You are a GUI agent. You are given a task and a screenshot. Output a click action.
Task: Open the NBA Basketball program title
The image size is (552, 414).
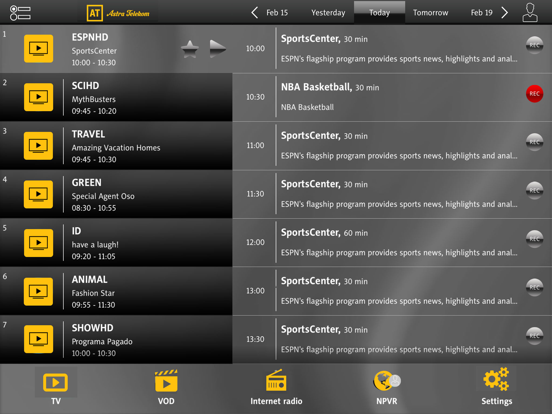point(316,87)
